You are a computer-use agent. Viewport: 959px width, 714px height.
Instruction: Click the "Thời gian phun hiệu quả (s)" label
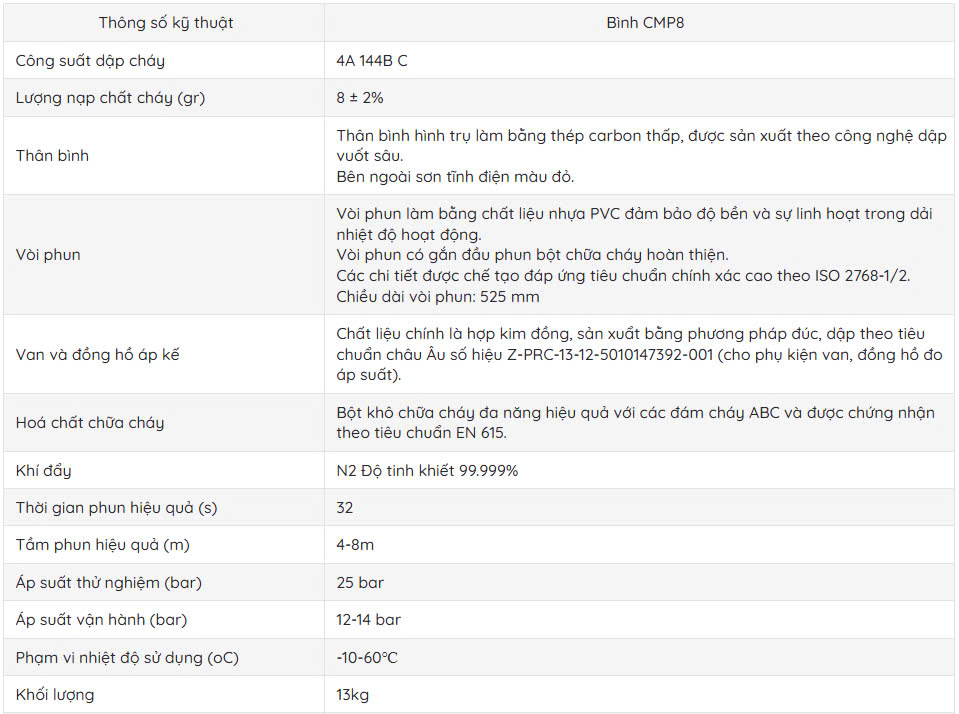click(x=116, y=508)
